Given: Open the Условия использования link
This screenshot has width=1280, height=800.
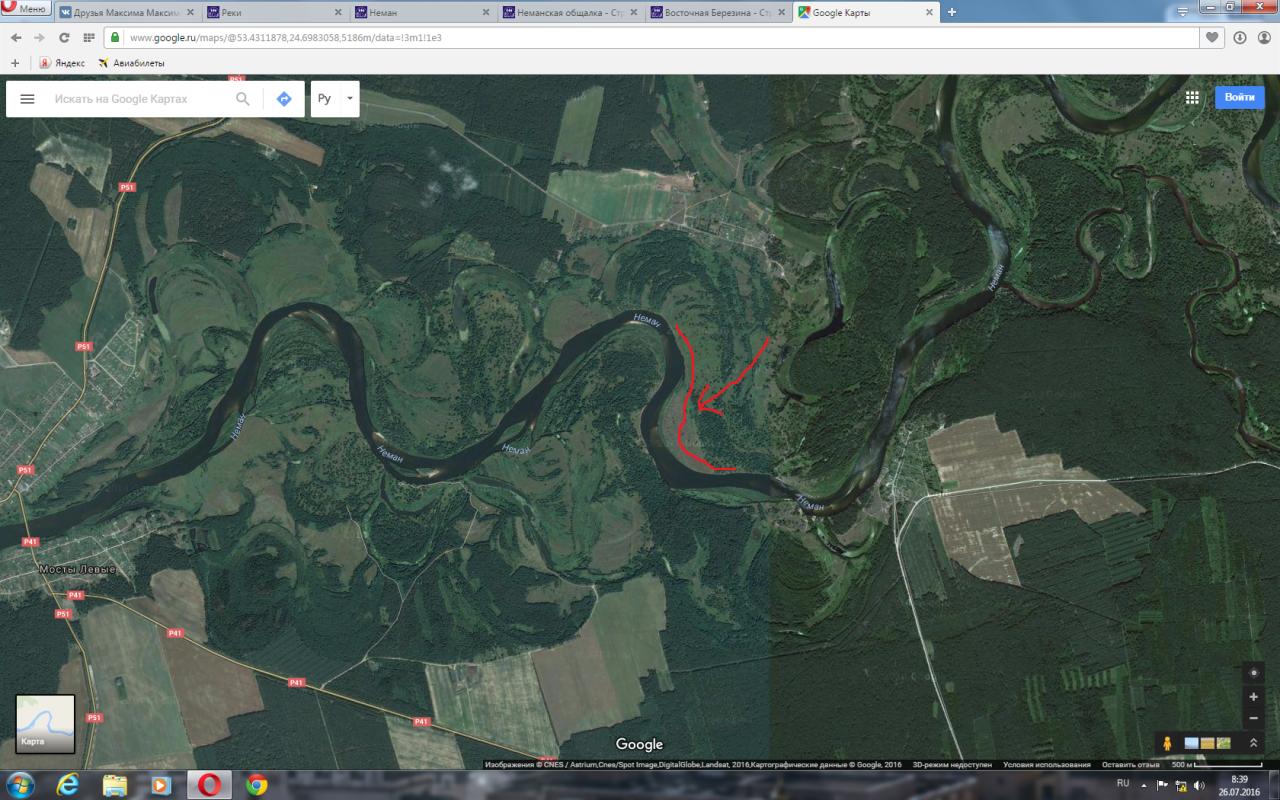Looking at the screenshot, I should [x=1047, y=765].
